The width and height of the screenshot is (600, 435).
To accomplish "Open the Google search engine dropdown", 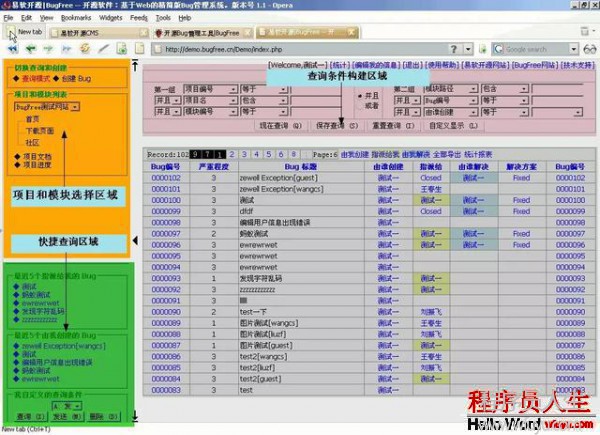I will click(x=573, y=49).
